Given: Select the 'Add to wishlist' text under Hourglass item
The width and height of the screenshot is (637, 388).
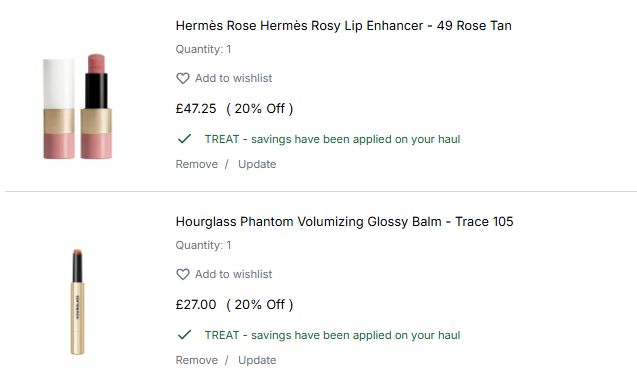Looking at the screenshot, I should tap(234, 274).
